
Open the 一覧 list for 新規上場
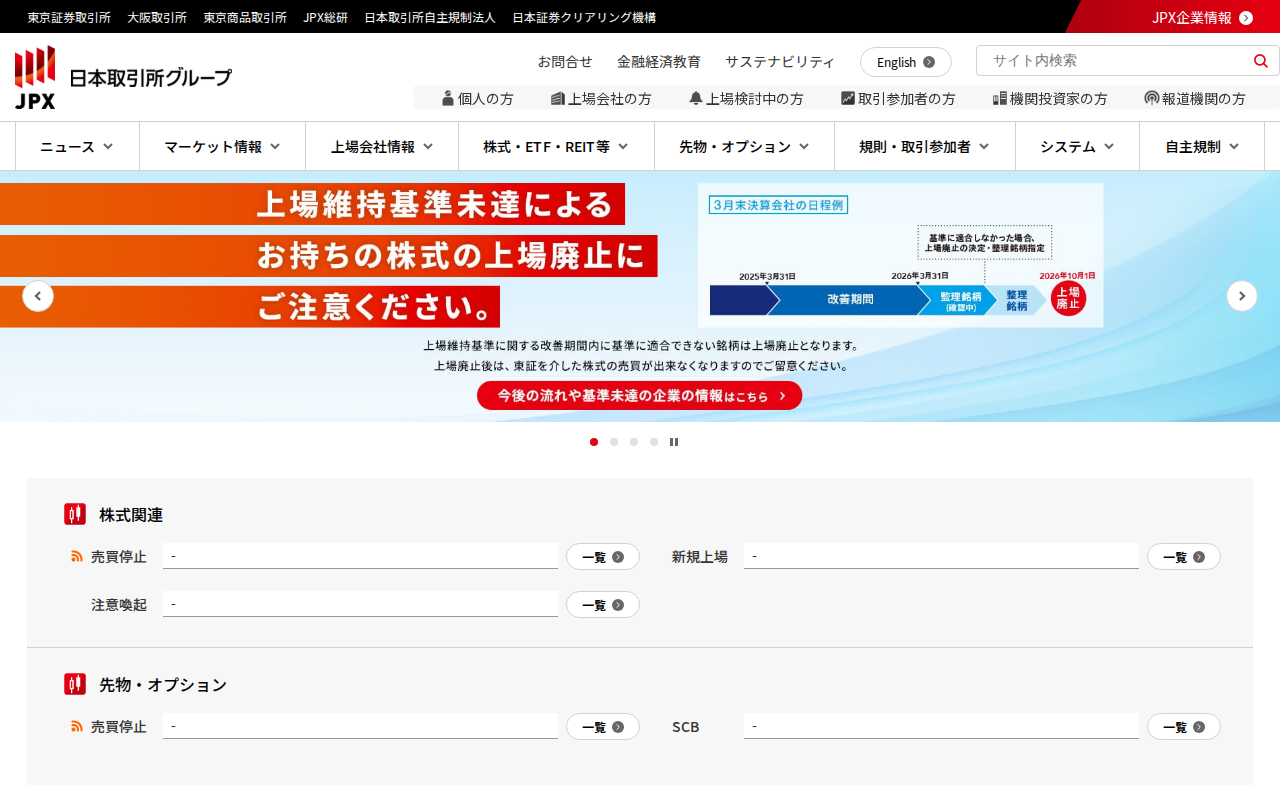1184,557
